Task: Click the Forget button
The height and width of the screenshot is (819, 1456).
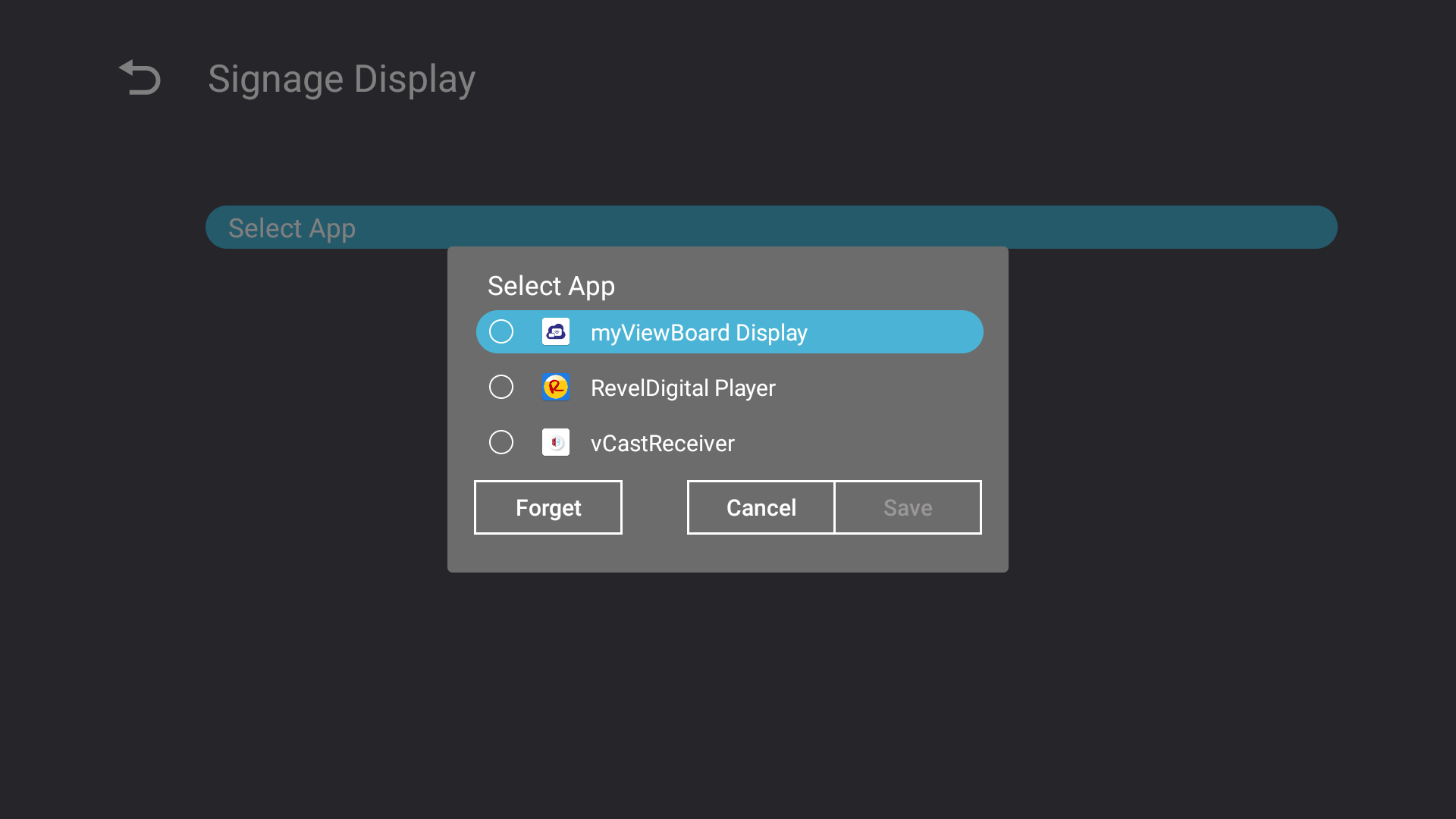Action: point(548,507)
